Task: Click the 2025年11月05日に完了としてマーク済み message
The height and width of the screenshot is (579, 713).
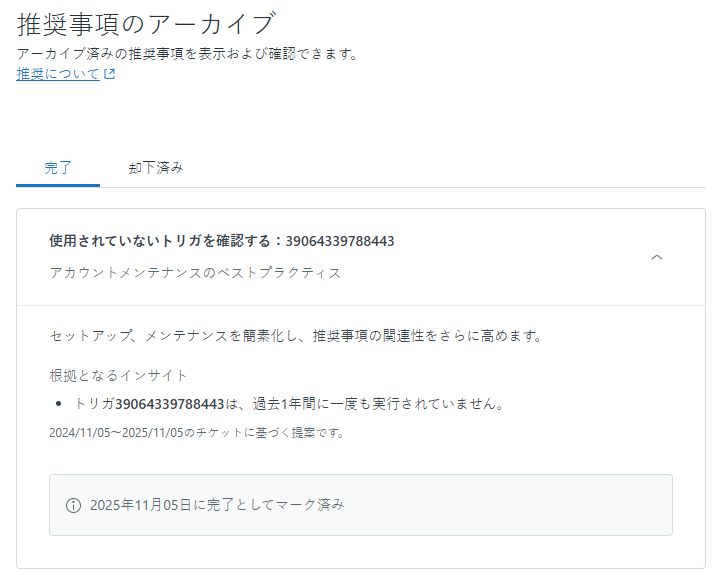Action: [x=217, y=505]
